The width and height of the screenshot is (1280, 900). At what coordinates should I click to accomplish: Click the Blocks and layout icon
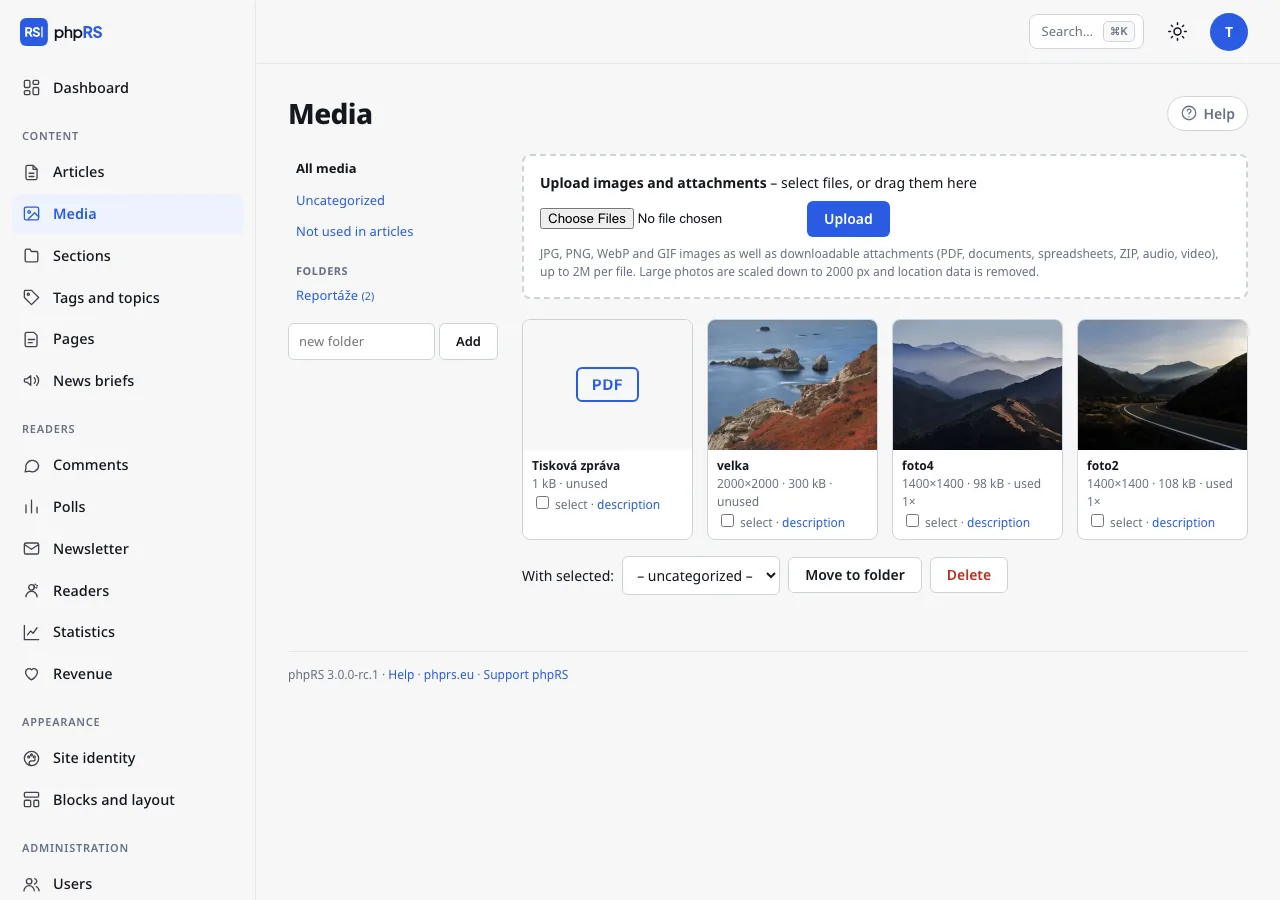pyautogui.click(x=32, y=800)
